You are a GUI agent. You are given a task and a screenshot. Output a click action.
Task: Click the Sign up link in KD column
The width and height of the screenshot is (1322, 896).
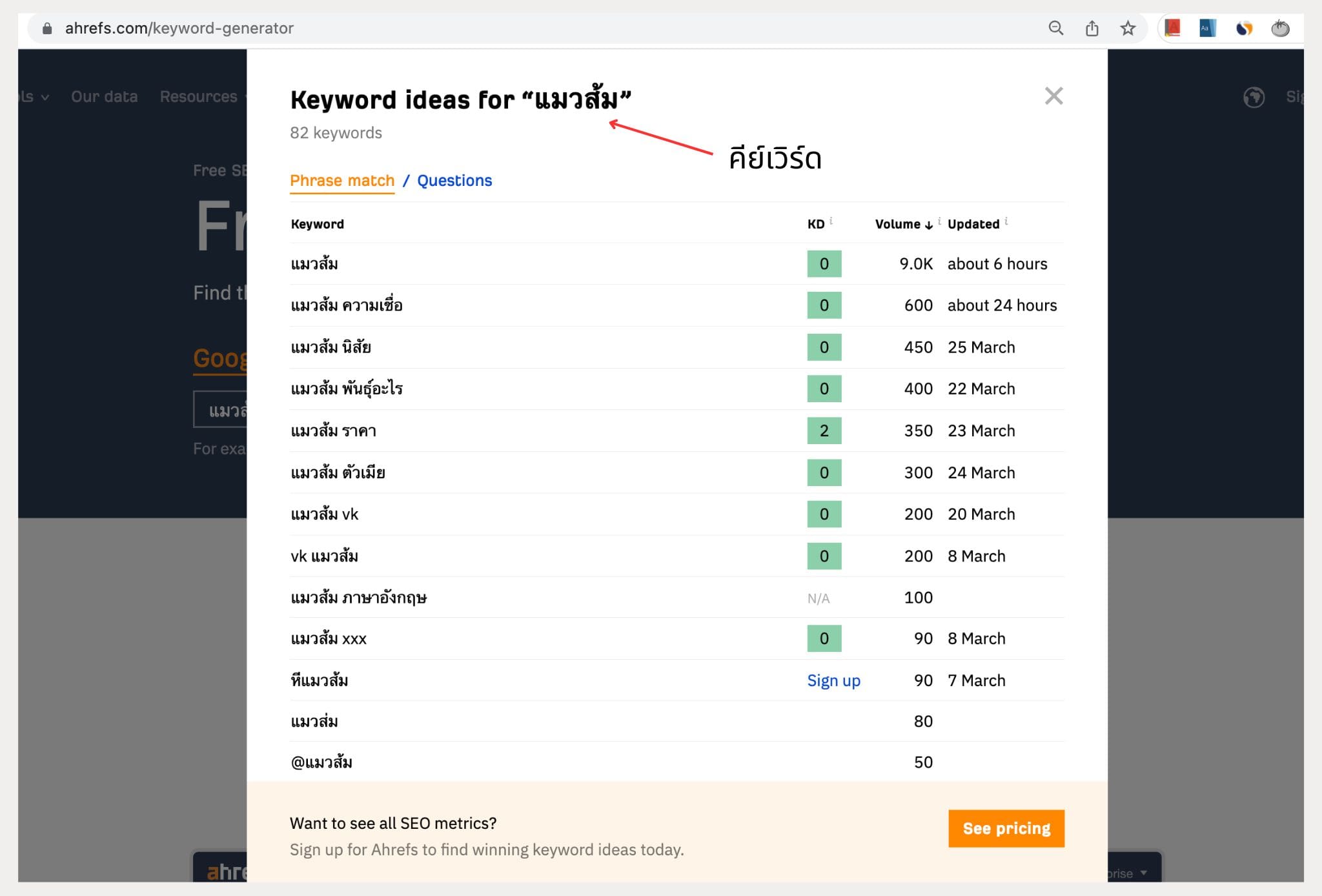point(833,680)
